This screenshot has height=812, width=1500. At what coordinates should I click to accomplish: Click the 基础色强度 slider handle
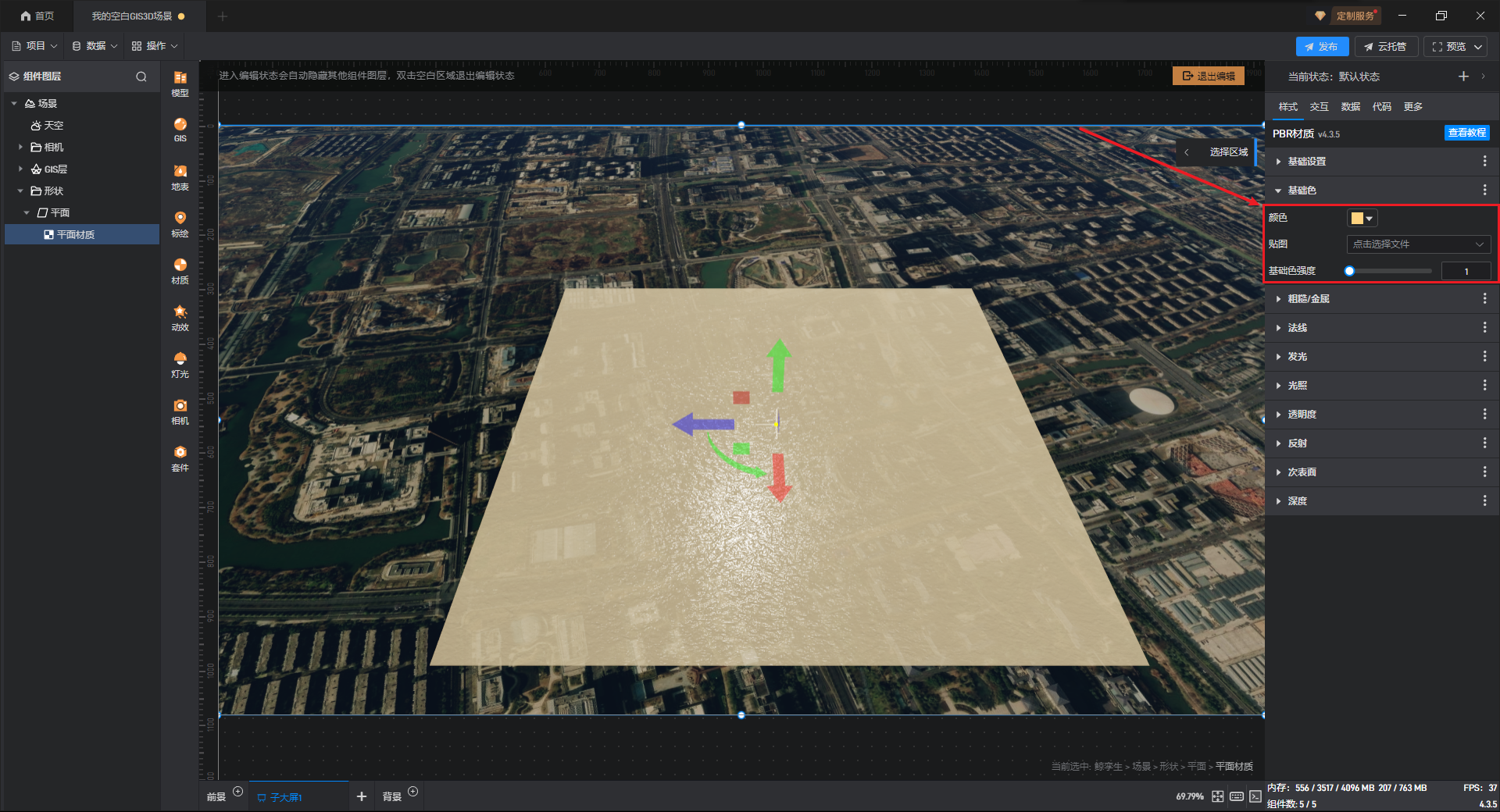pyautogui.click(x=1349, y=271)
